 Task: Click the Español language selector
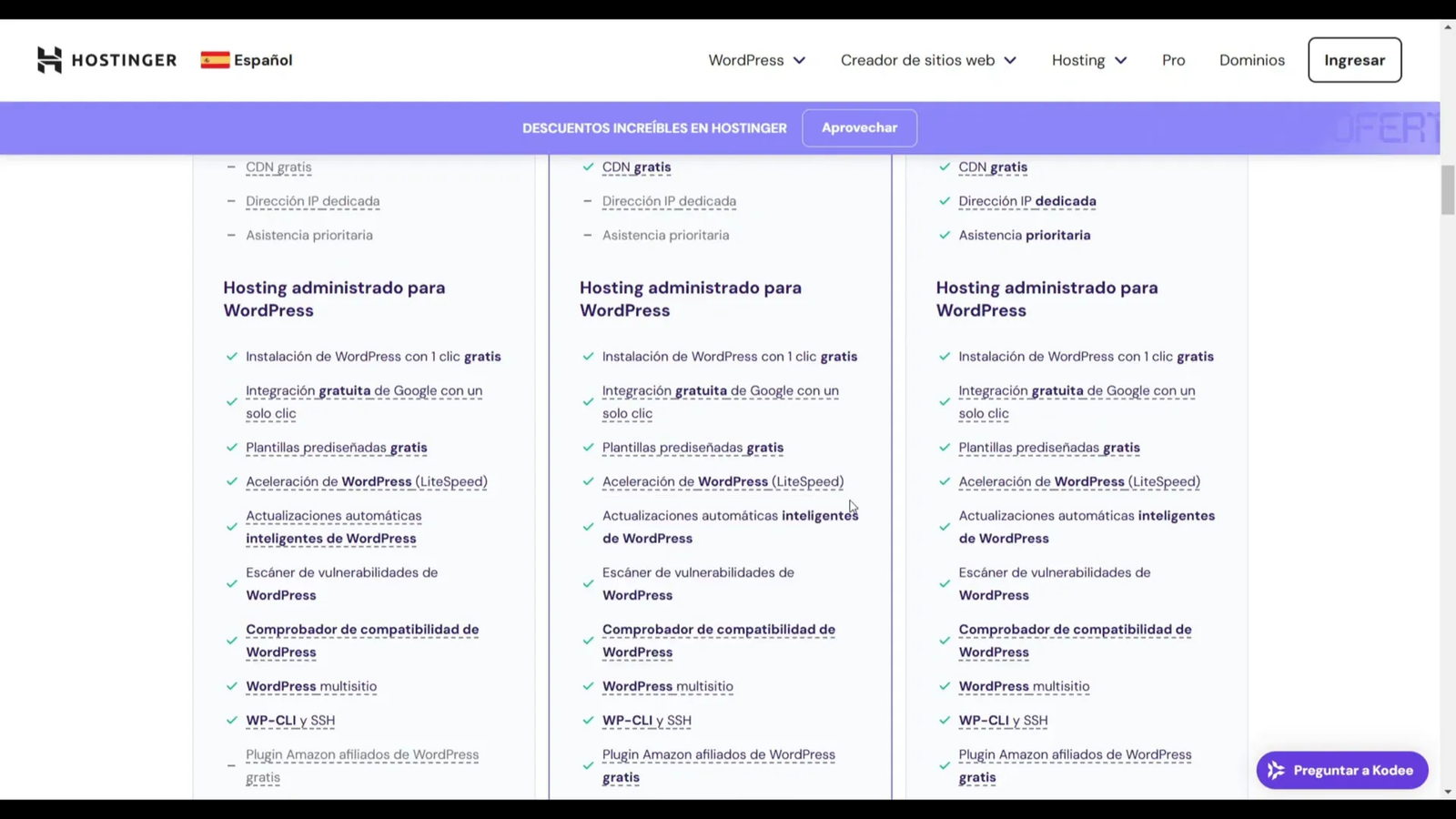[x=262, y=60]
